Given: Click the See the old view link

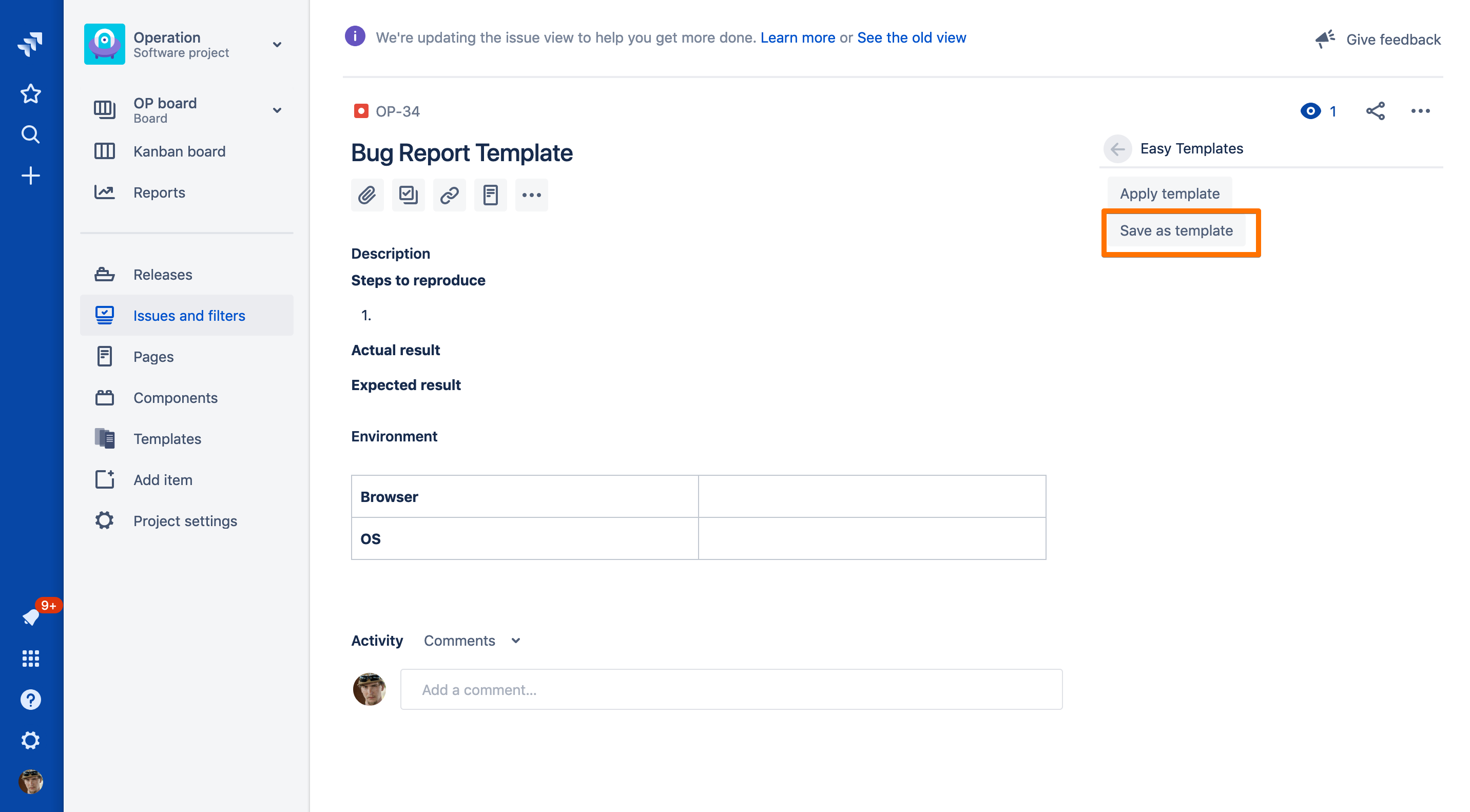Looking at the screenshot, I should 911,37.
